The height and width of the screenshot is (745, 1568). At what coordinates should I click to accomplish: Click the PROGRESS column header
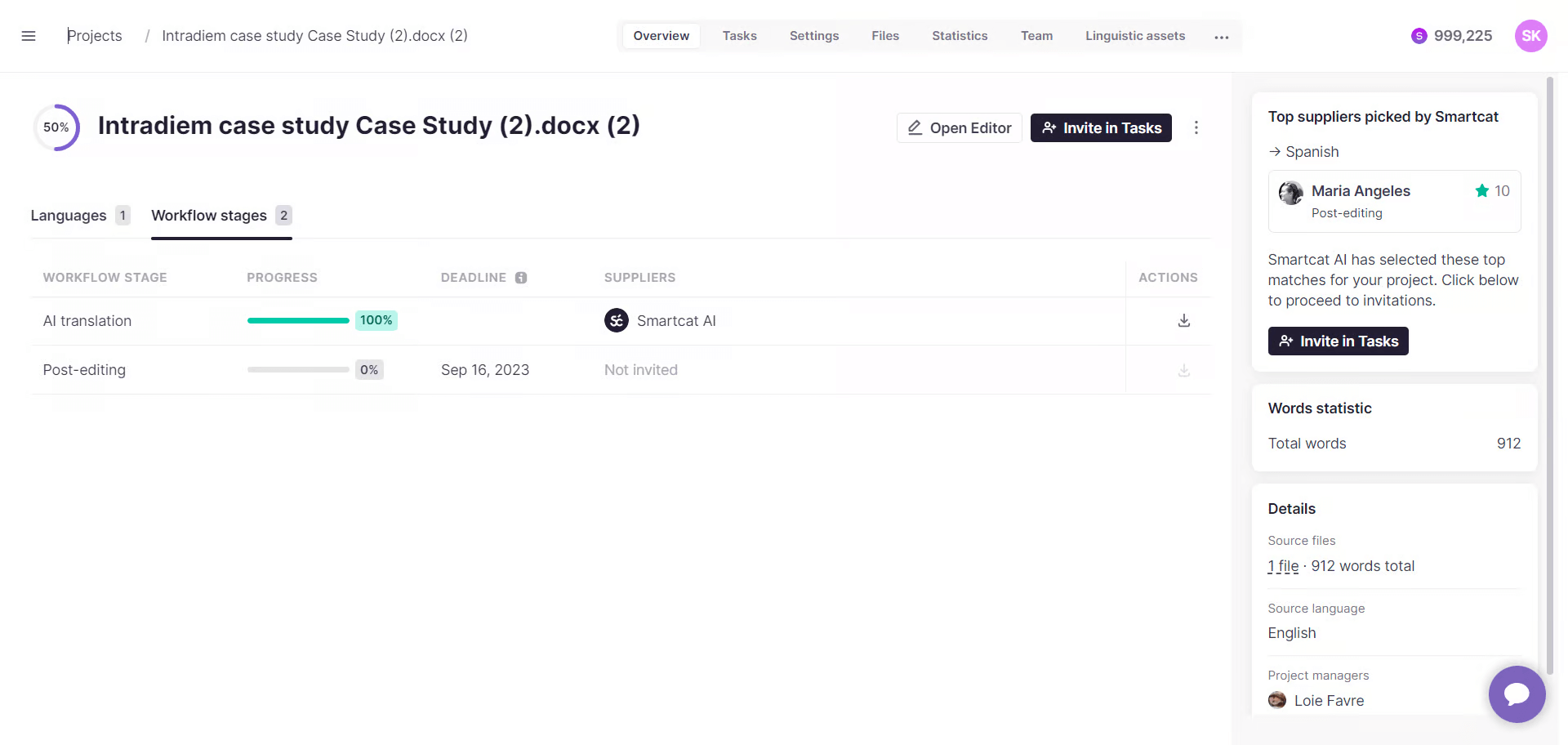click(x=282, y=278)
